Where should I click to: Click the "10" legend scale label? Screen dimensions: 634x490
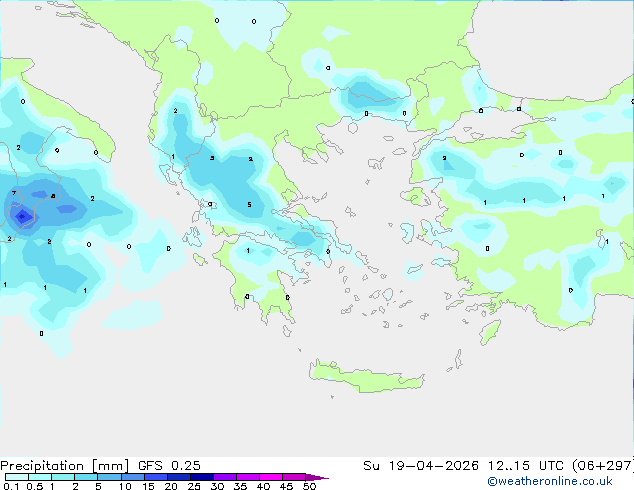(125, 486)
